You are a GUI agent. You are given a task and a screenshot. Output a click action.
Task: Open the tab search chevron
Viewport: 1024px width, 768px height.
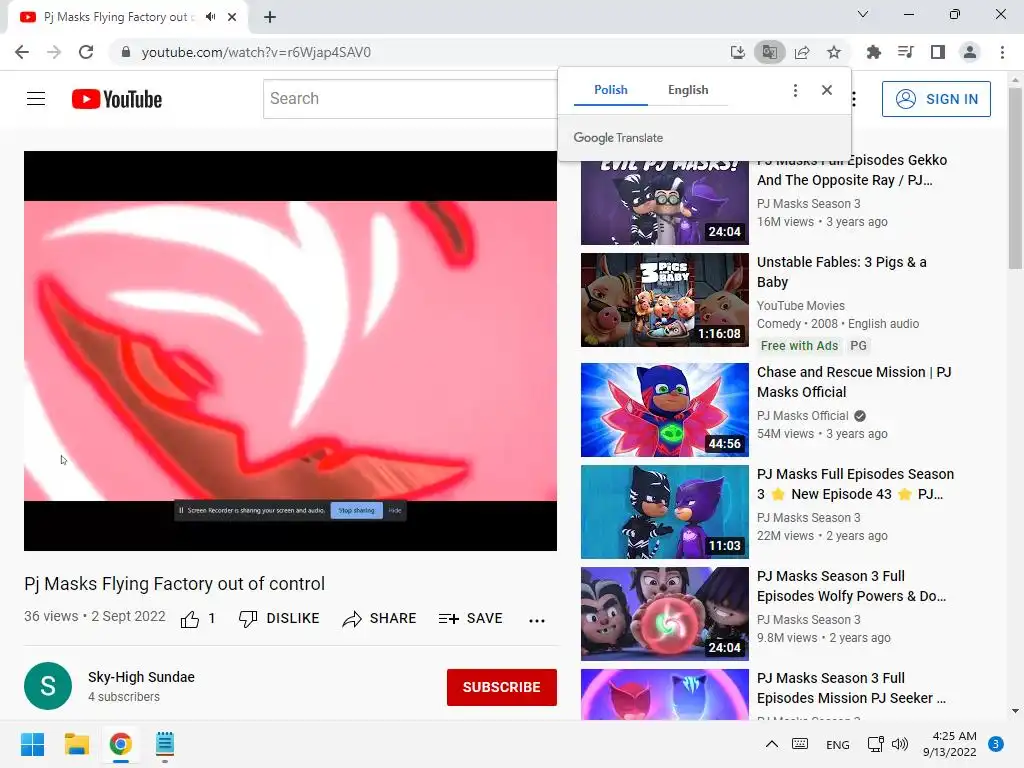tap(863, 14)
